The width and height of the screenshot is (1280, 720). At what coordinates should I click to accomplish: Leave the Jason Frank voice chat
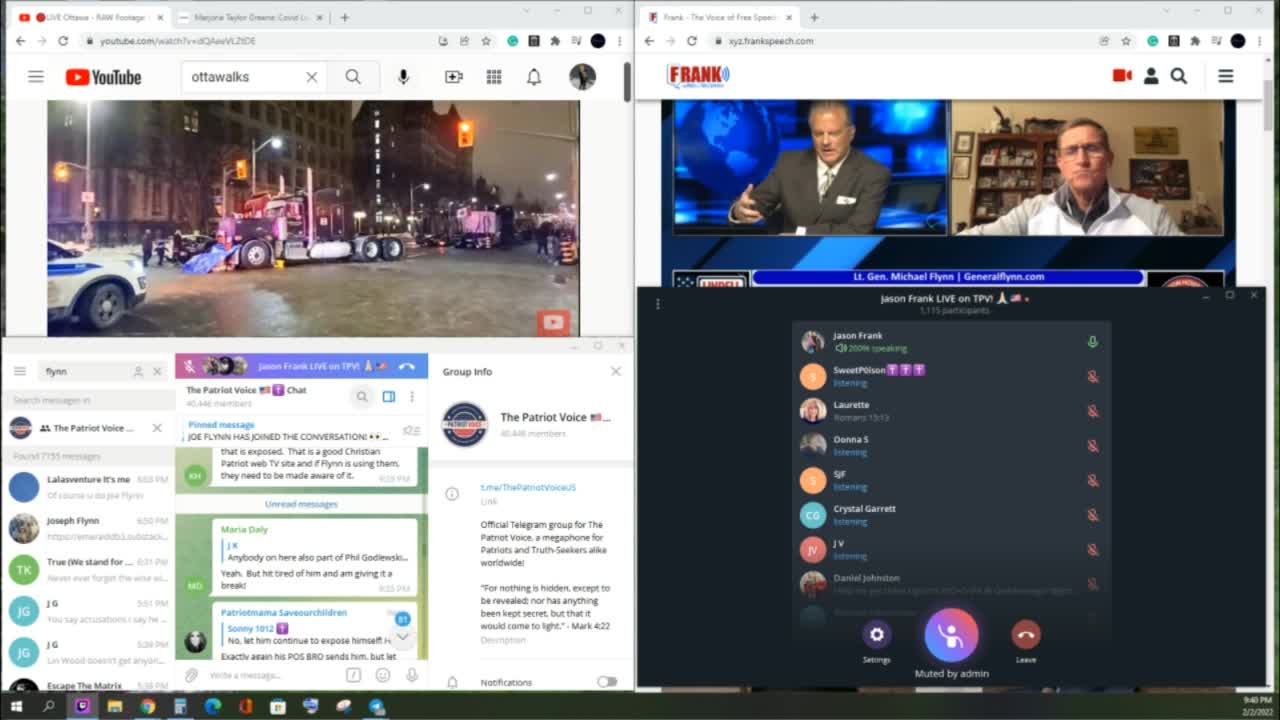1025,635
